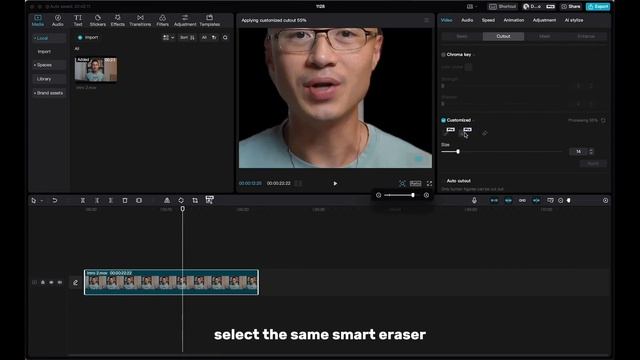Play the video preview
Screen dimensions: 640x360
pos(335,184)
